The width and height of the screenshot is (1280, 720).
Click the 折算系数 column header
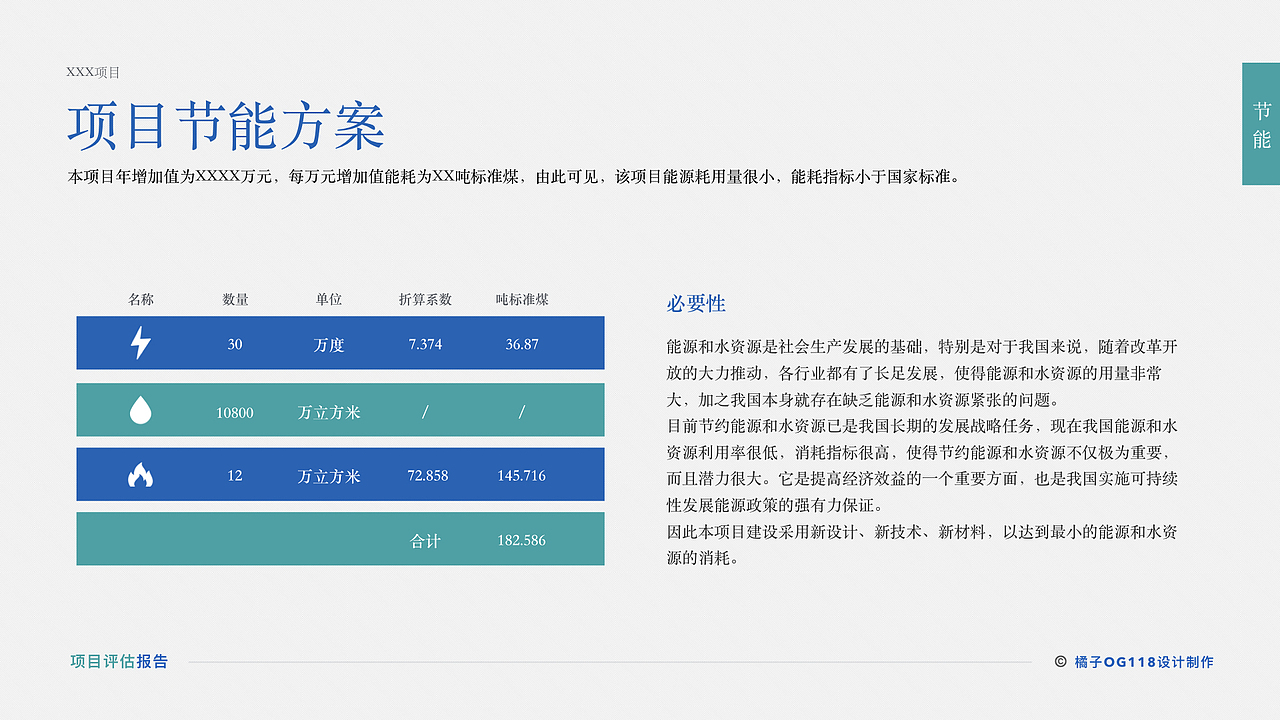pyautogui.click(x=425, y=299)
